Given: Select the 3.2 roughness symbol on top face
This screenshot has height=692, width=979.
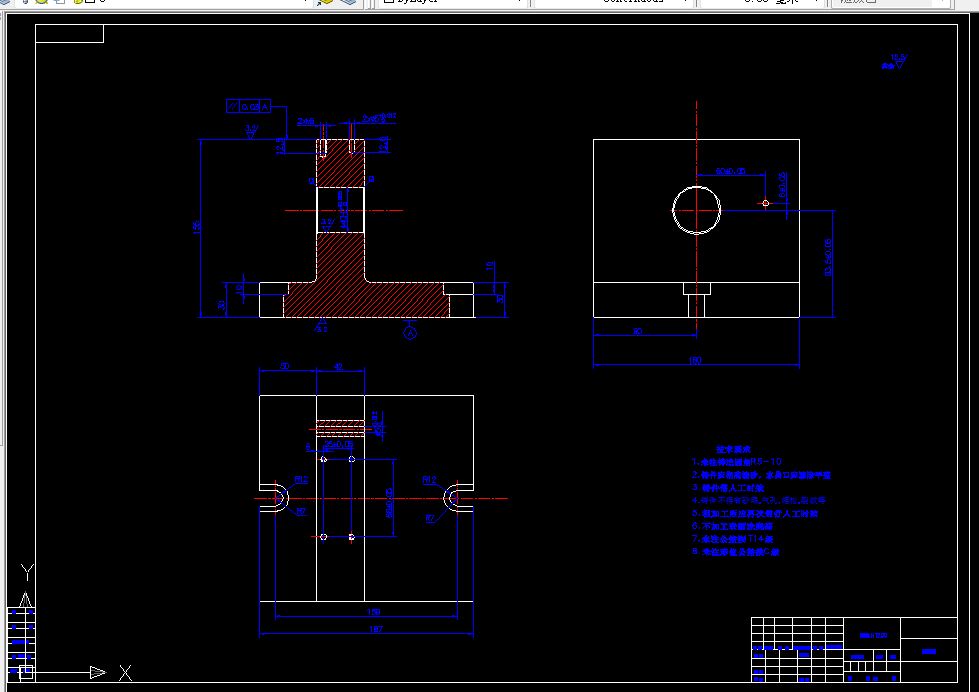Looking at the screenshot, I should (251, 131).
